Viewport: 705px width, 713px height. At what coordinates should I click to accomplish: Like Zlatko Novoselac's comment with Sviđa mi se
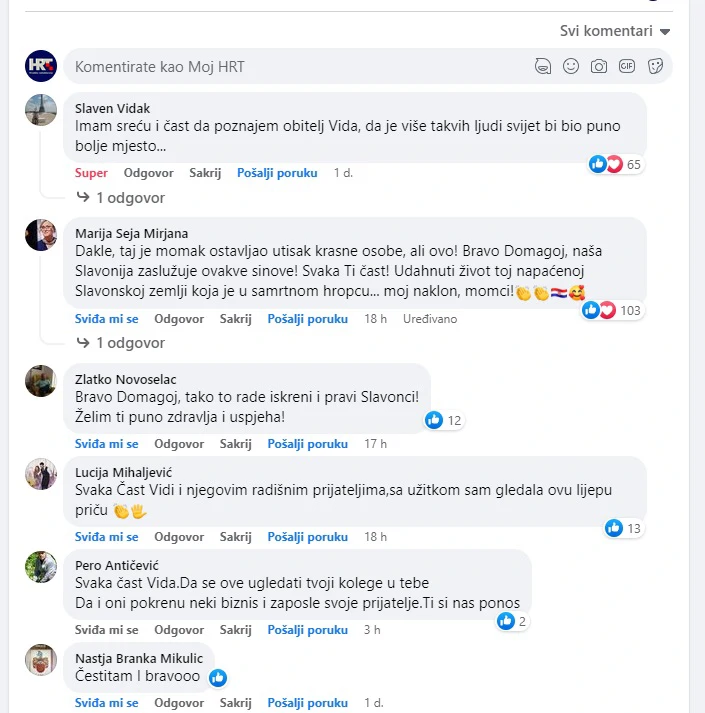[107, 443]
